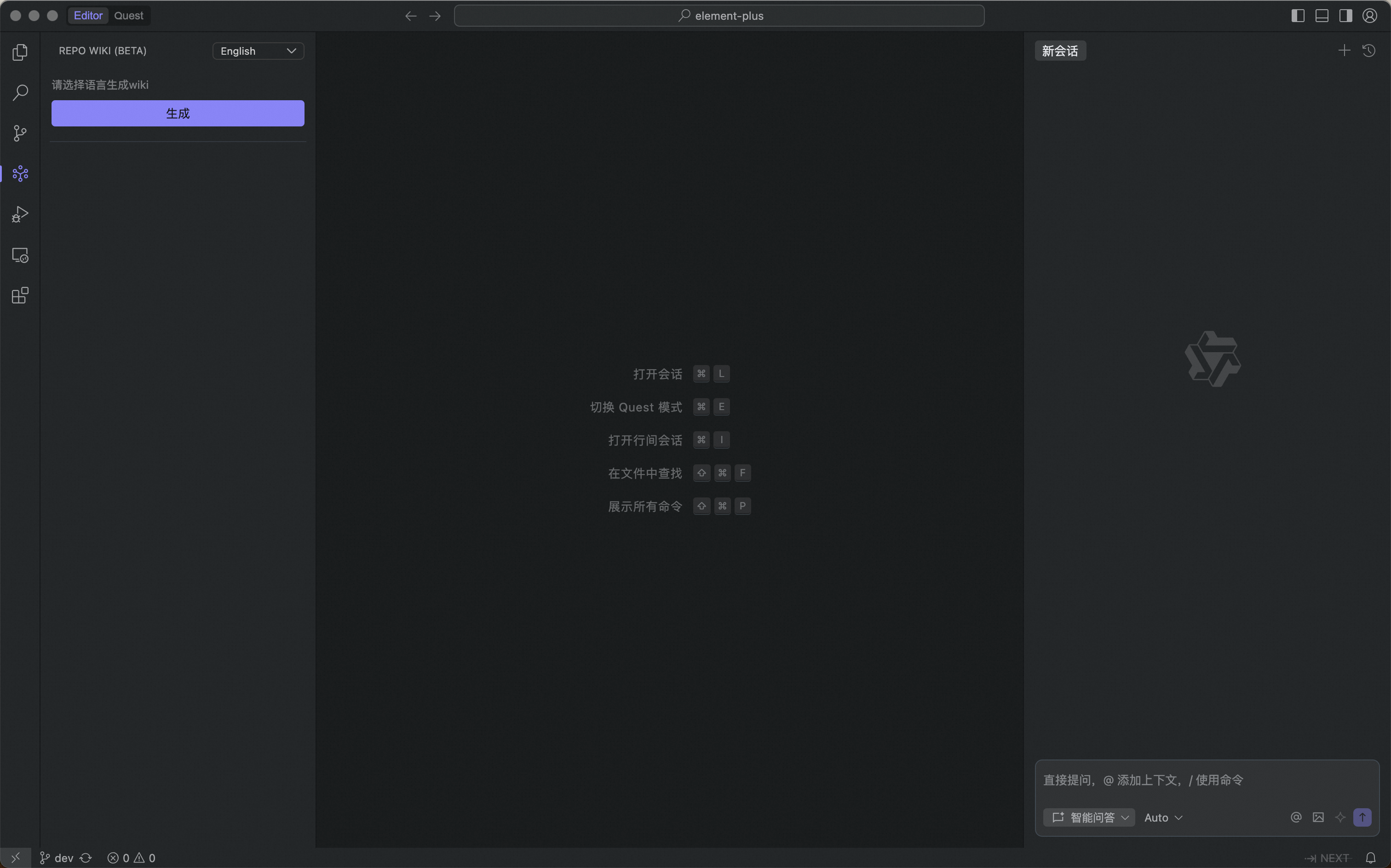
Task: Toggle the right secondary sidebar layout icon
Action: (x=1345, y=16)
